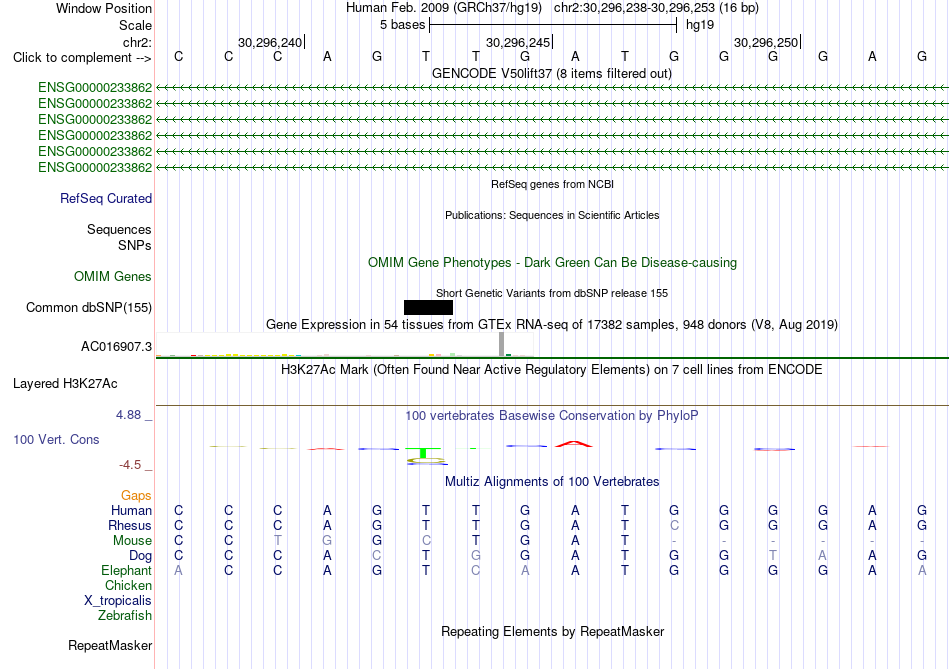Click the SNPs label of the Publications track

135,245
